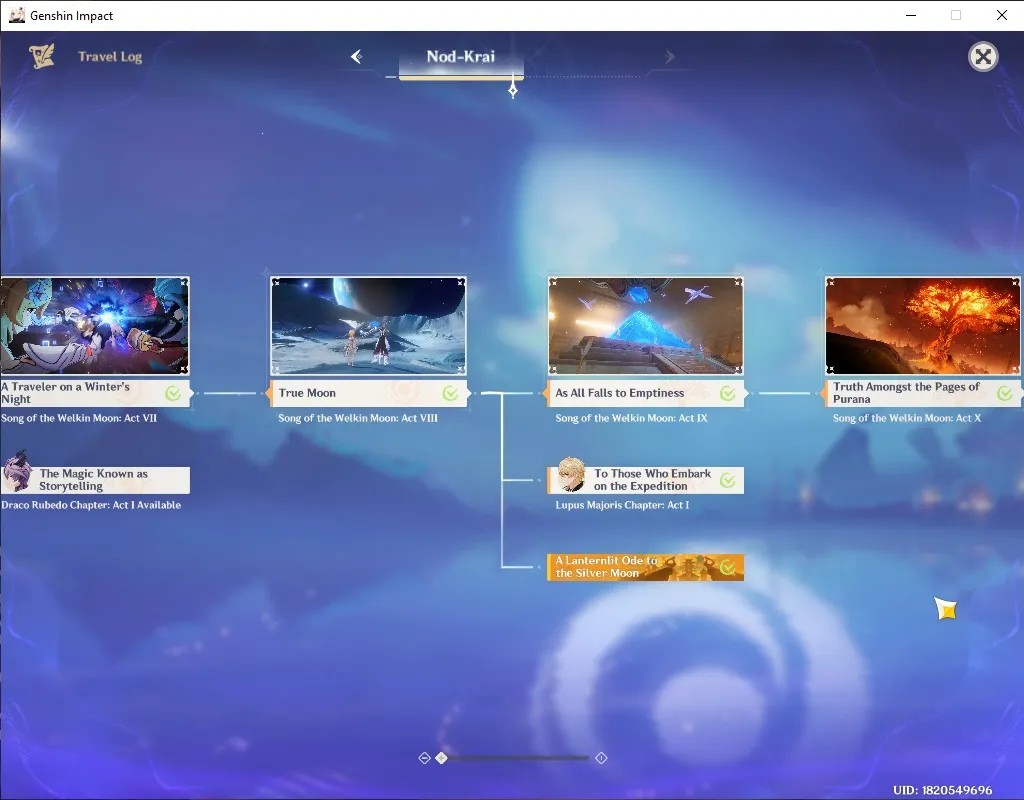This screenshot has width=1024, height=800.
Task: Click portrait on To Those Who Embark quest
Action: [571, 475]
